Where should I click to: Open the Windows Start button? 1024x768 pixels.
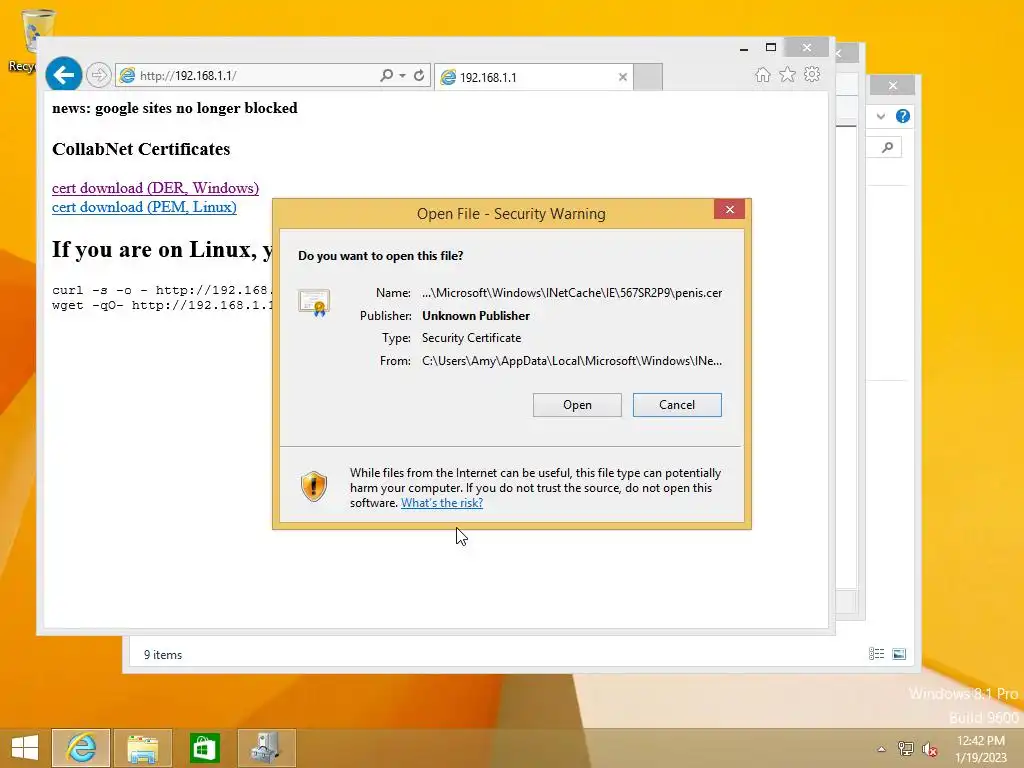(x=25, y=748)
